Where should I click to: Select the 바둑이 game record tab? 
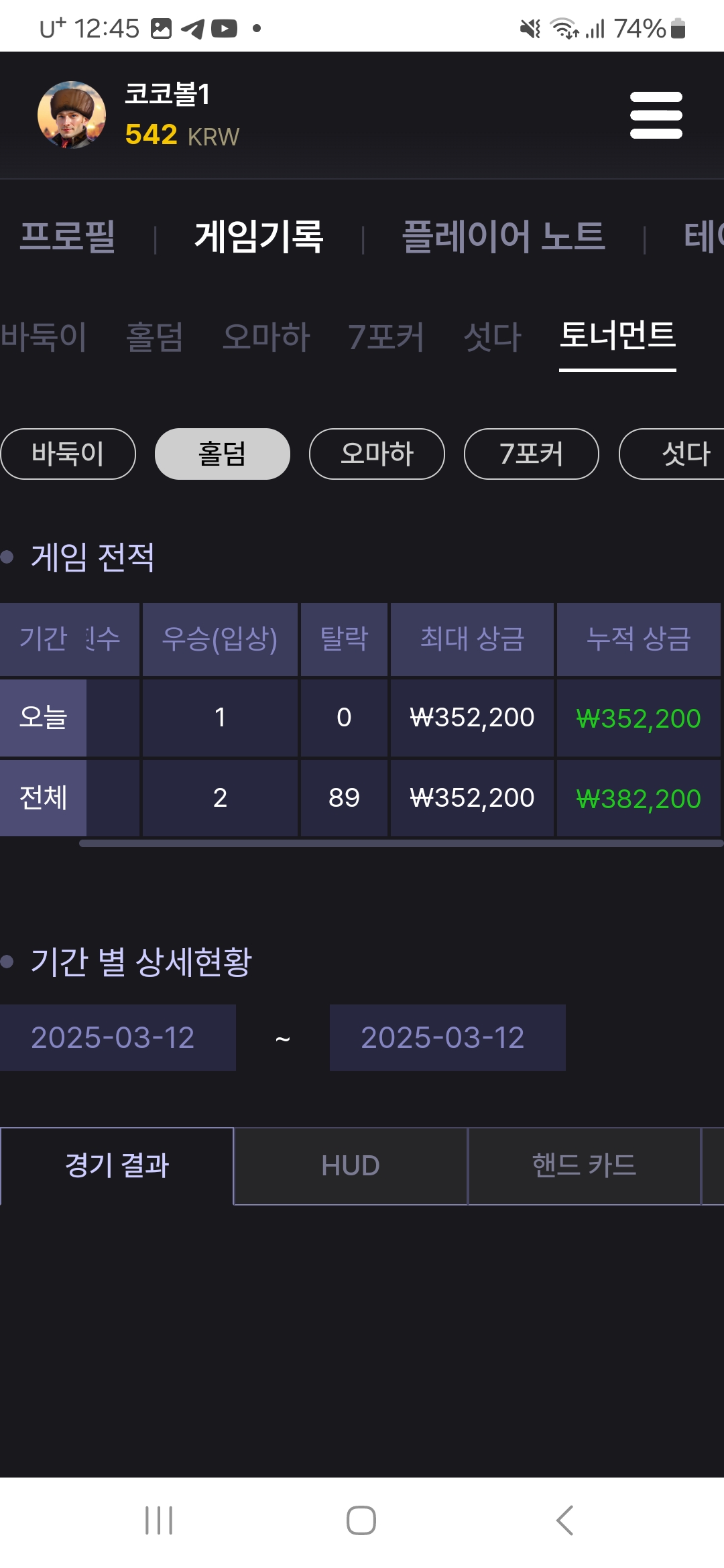(44, 336)
